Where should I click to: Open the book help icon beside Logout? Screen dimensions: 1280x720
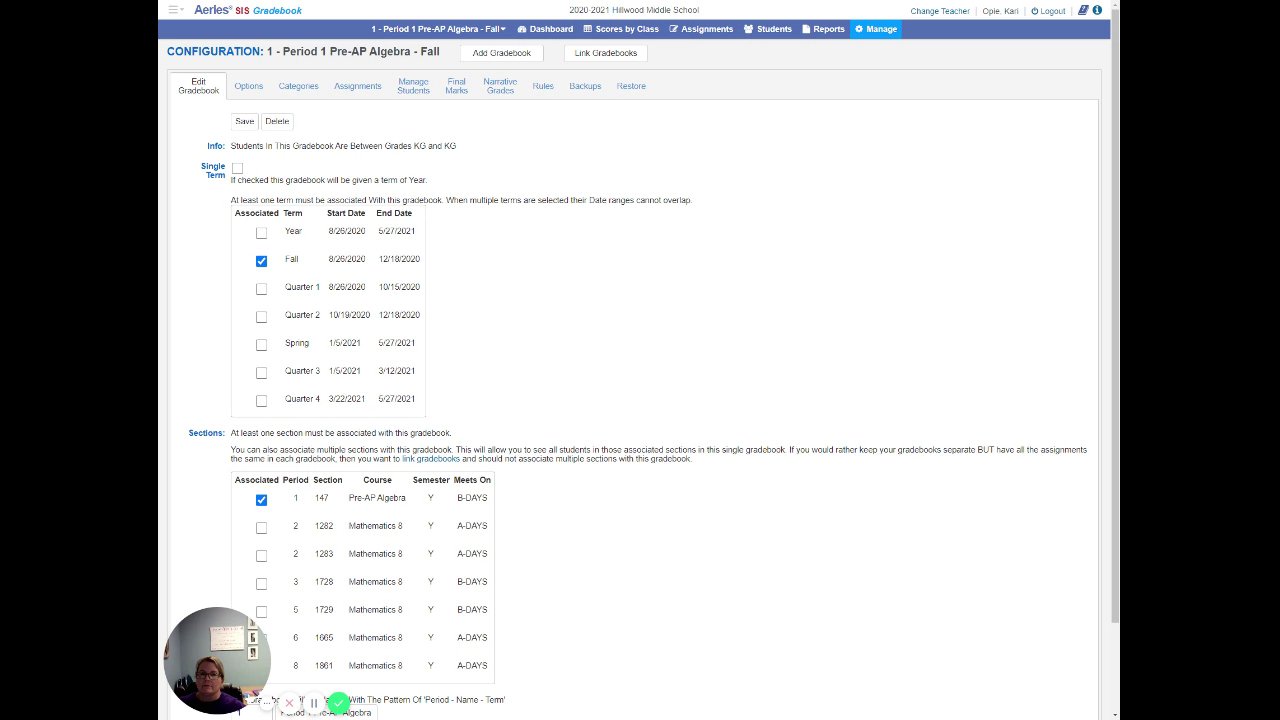point(1083,10)
